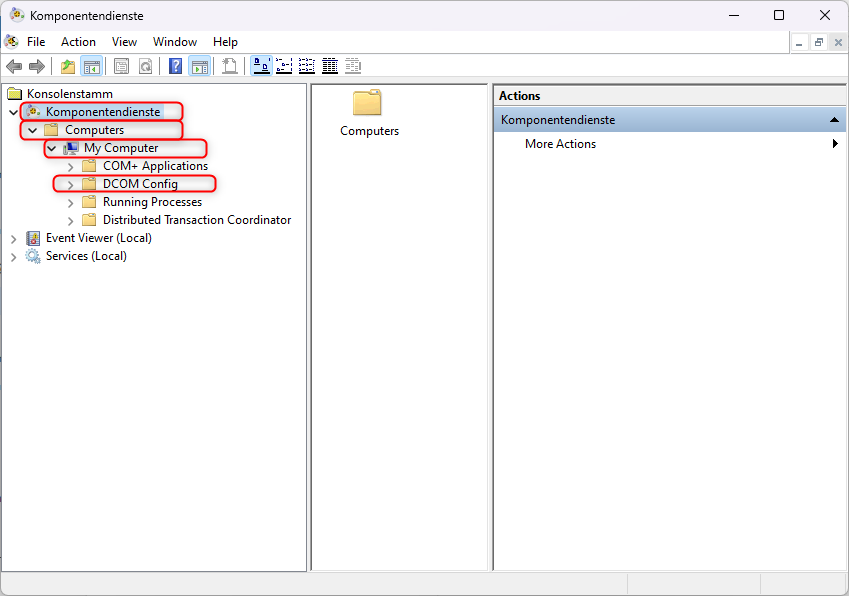Image resolution: width=849 pixels, height=596 pixels.
Task: Click the Up one level folder icon
Action: pyautogui.click(x=67, y=66)
